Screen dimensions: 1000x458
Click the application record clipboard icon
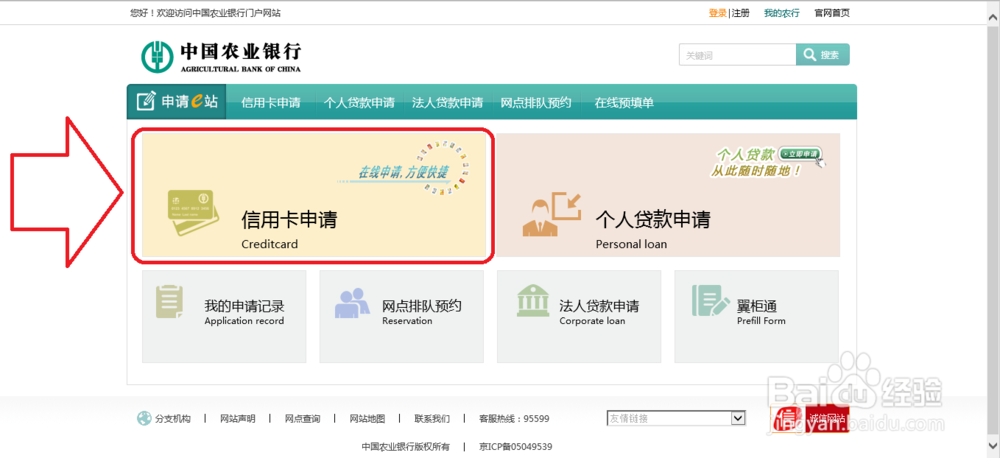(x=170, y=302)
